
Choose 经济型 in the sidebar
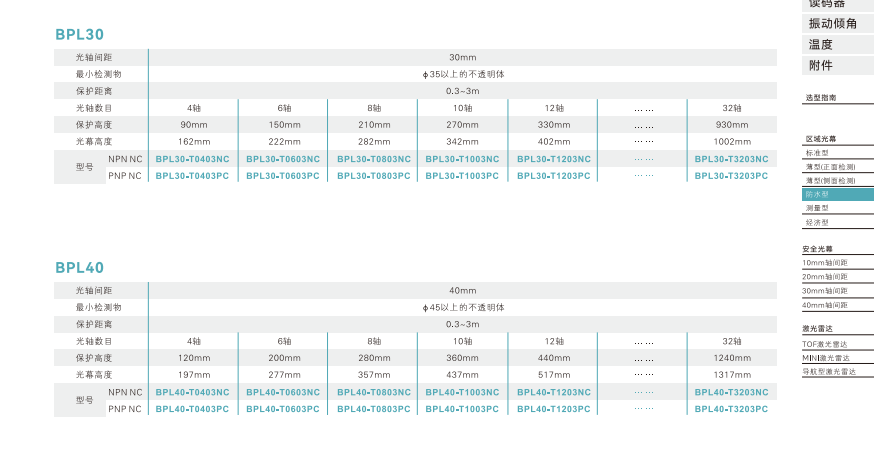coord(817,222)
